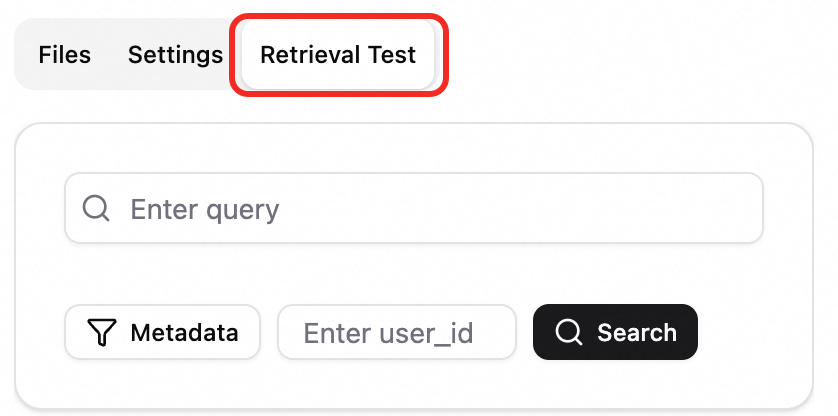Select the Retrieval Test tab

(x=338, y=55)
